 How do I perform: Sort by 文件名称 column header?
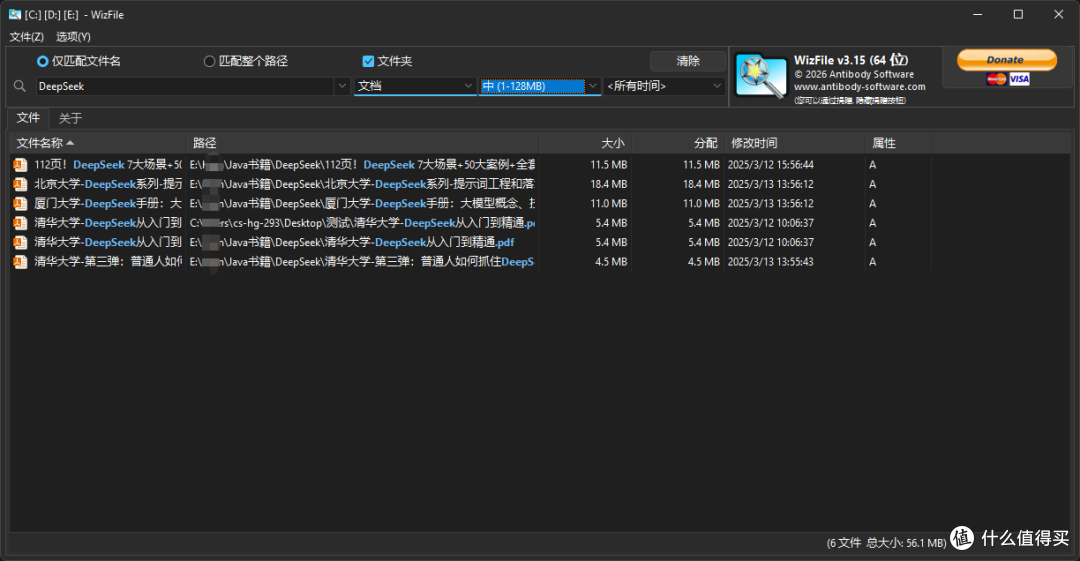tap(97, 143)
